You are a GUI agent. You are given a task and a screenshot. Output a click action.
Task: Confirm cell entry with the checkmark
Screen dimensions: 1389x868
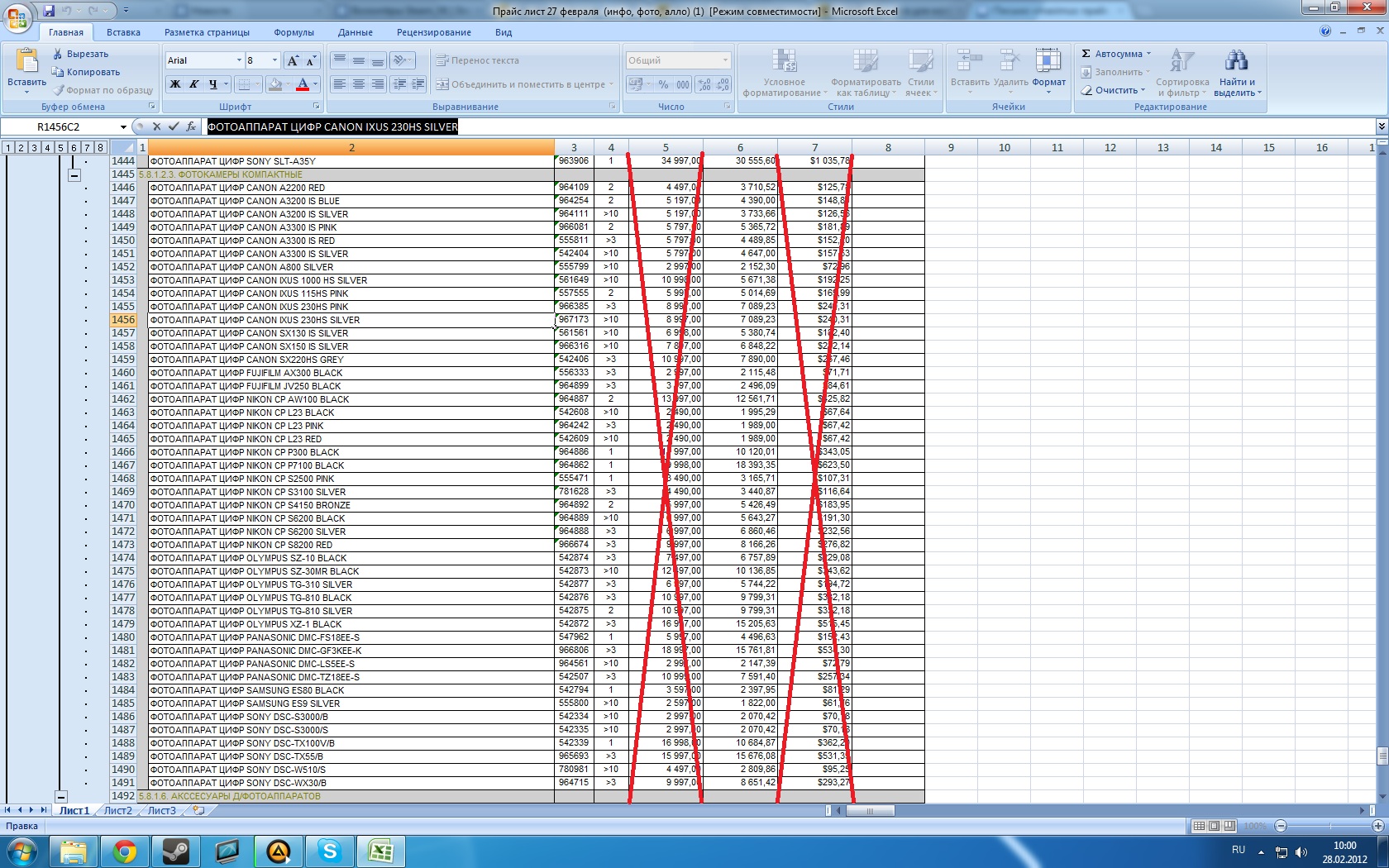click(174, 126)
